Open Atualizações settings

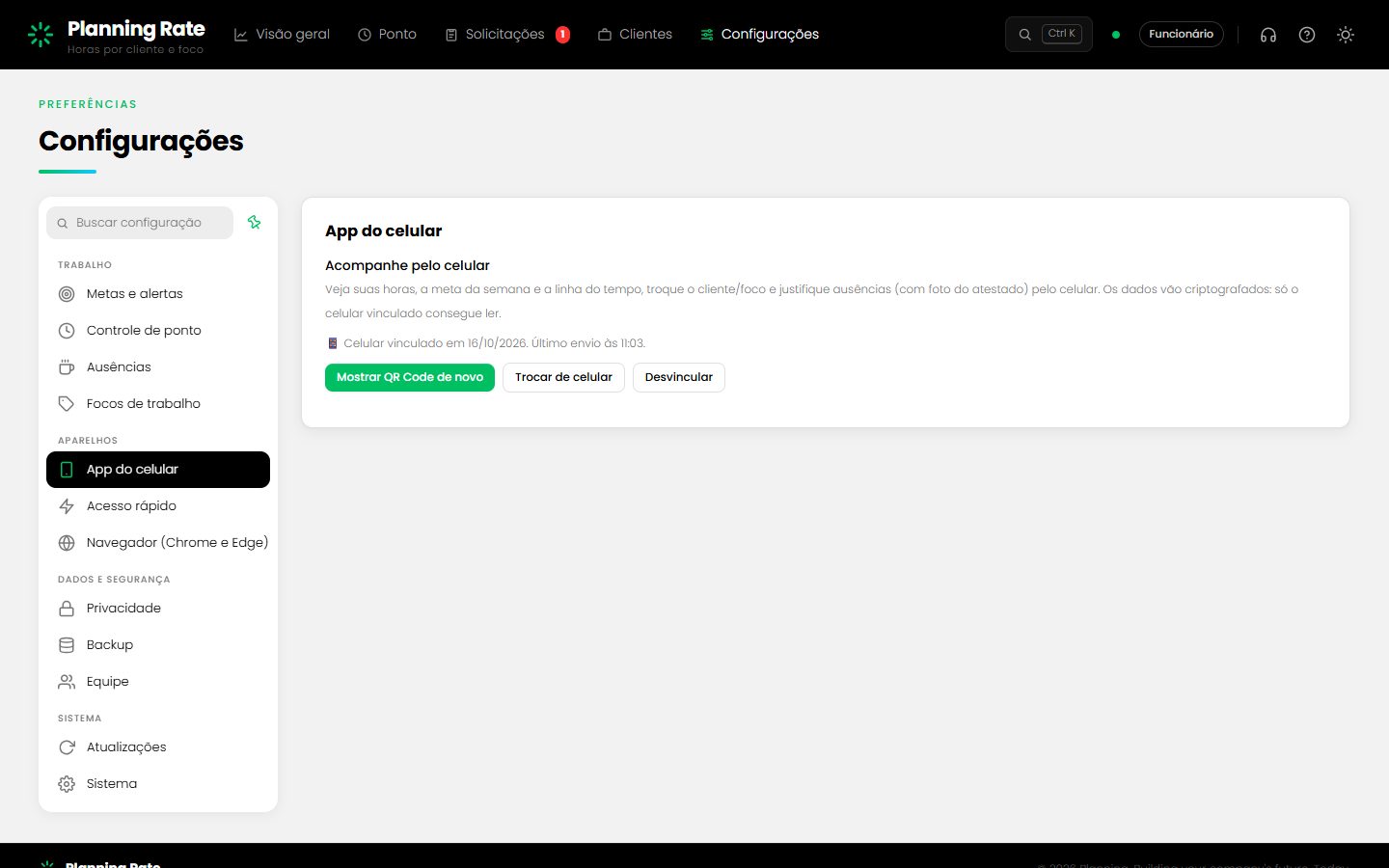tap(158, 747)
